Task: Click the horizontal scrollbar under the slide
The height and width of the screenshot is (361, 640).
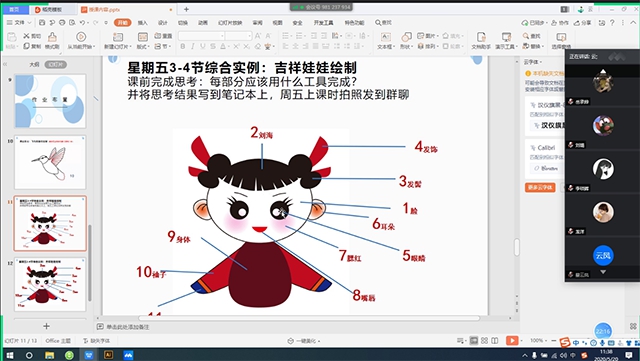Action: 309,318
